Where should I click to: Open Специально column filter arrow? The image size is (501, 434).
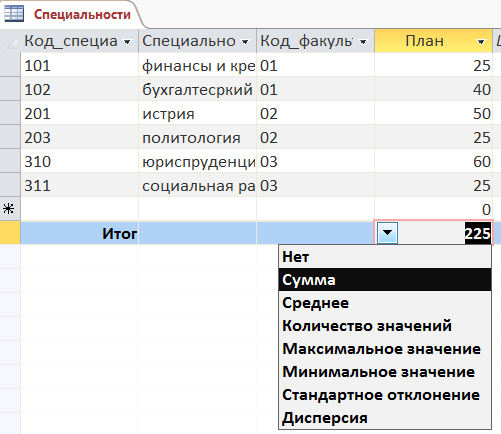coord(245,42)
